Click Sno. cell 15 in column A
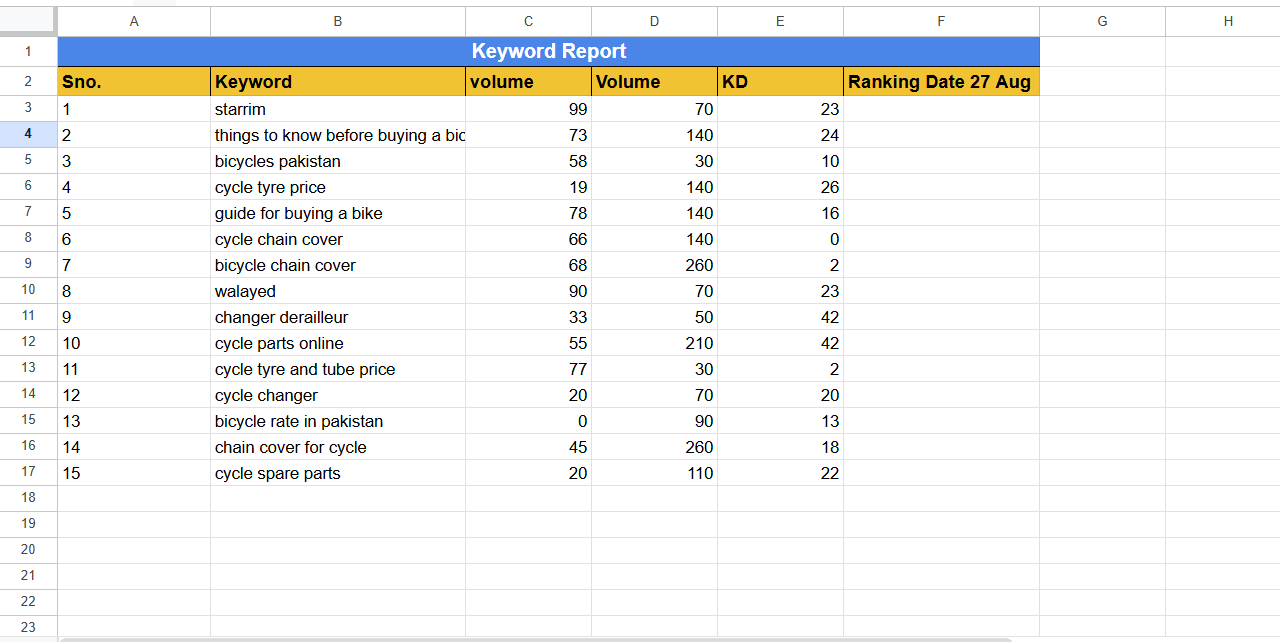Viewport: 1280px width, 642px height. pyautogui.click(x=134, y=473)
